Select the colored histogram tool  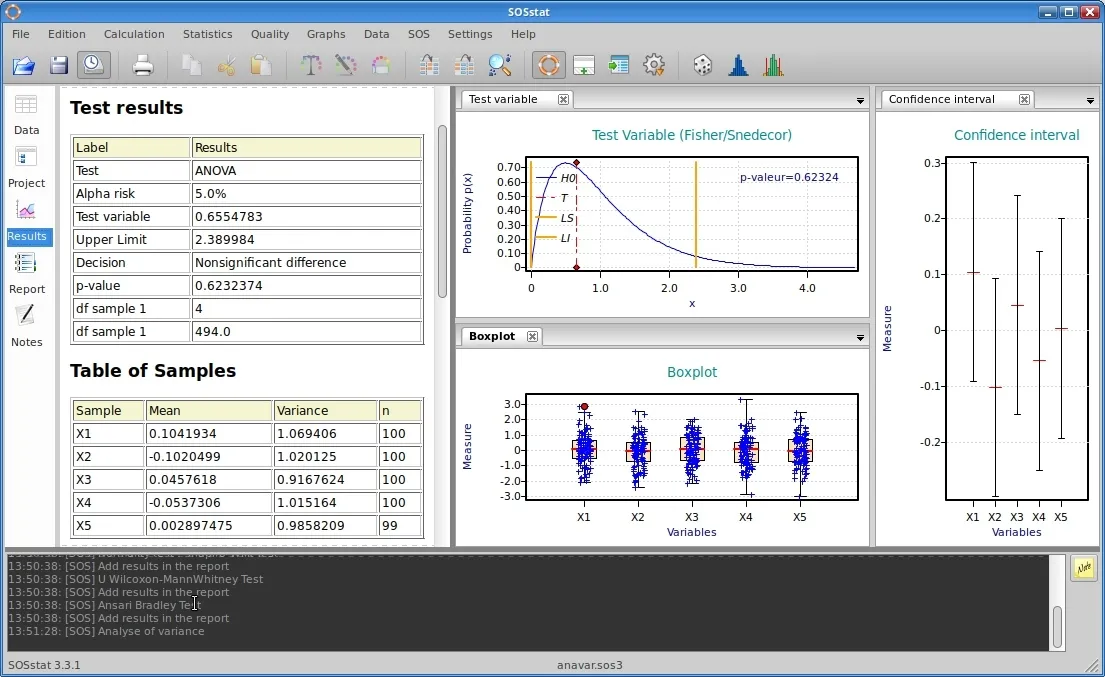click(x=772, y=65)
